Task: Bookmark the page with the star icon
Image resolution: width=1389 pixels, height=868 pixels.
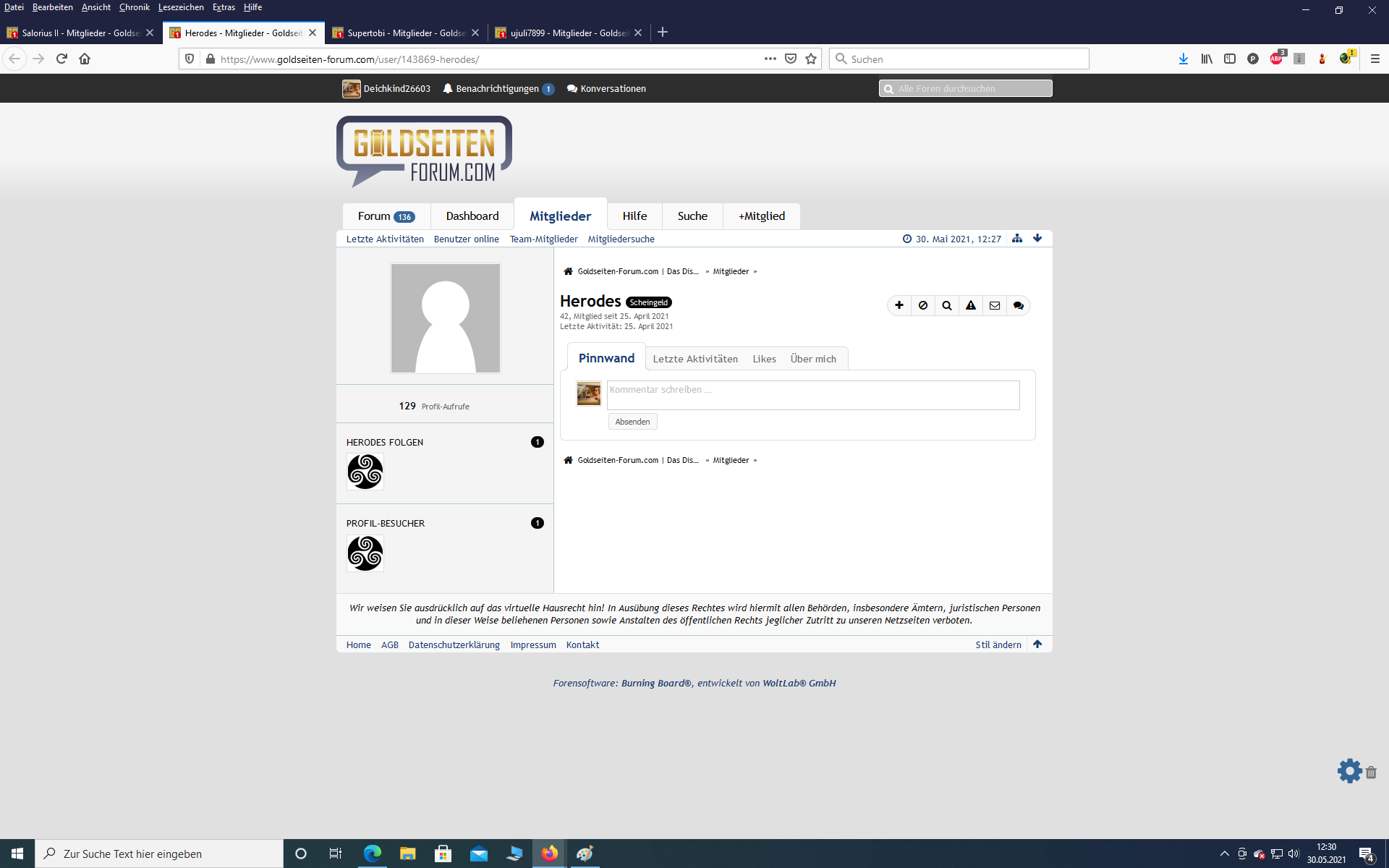Action: tap(811, 59)
